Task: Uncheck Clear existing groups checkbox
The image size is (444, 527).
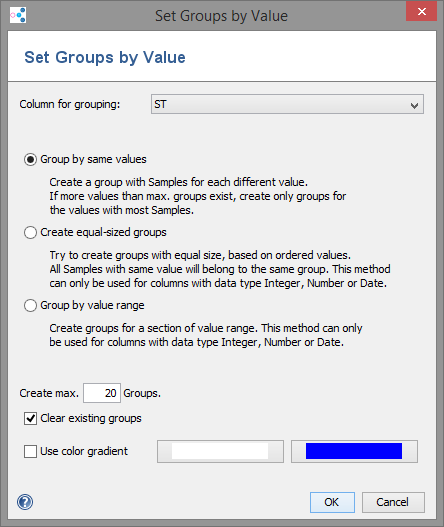Action: coord(30,418)
